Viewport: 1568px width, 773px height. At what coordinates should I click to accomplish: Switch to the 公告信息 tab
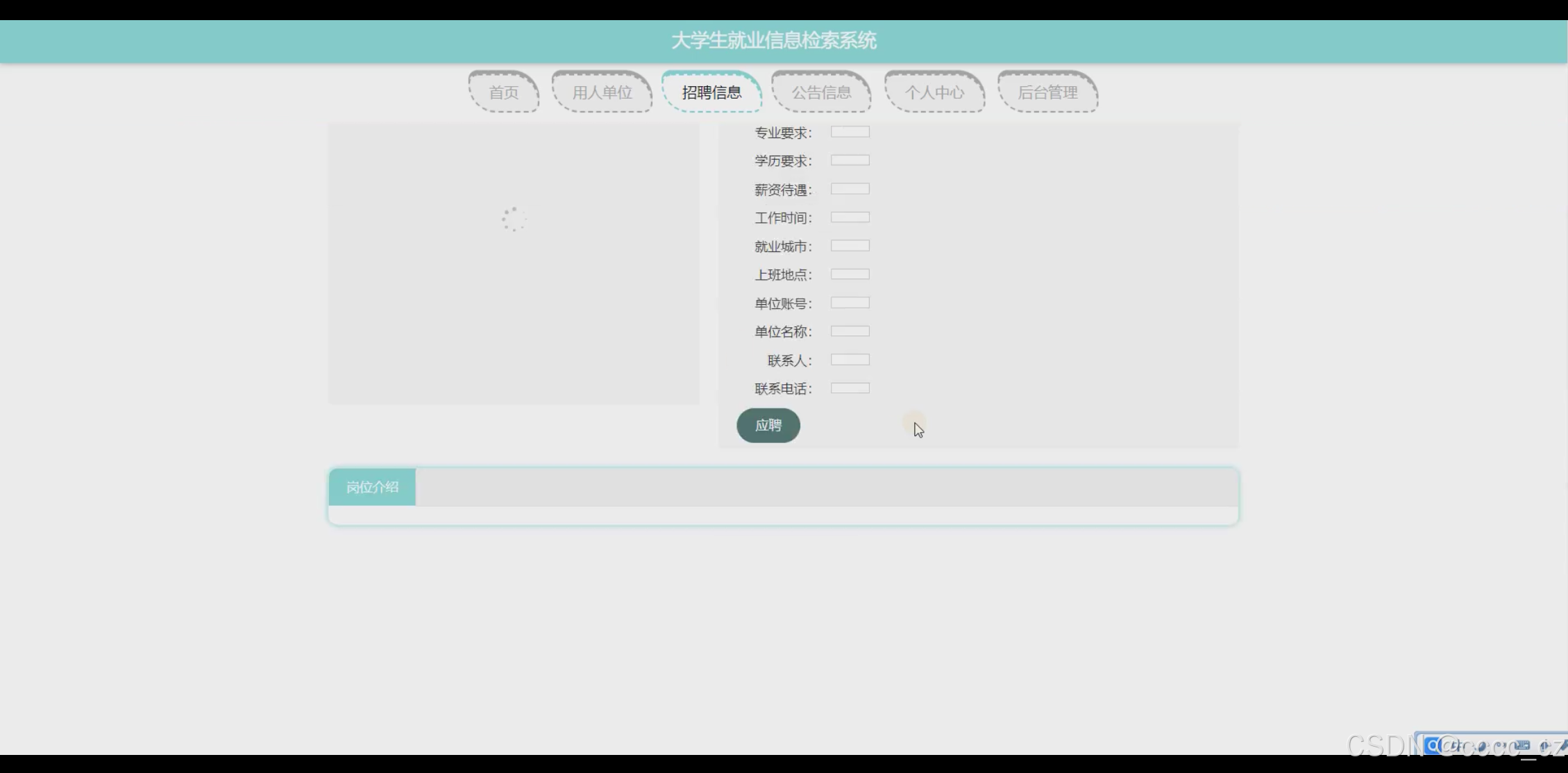pos(821,92)
